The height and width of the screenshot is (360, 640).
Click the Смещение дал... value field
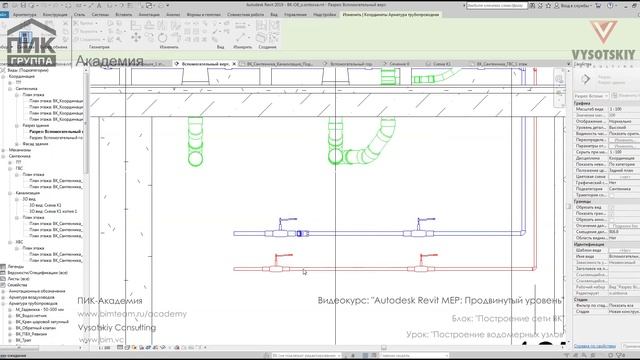[624, 232]
